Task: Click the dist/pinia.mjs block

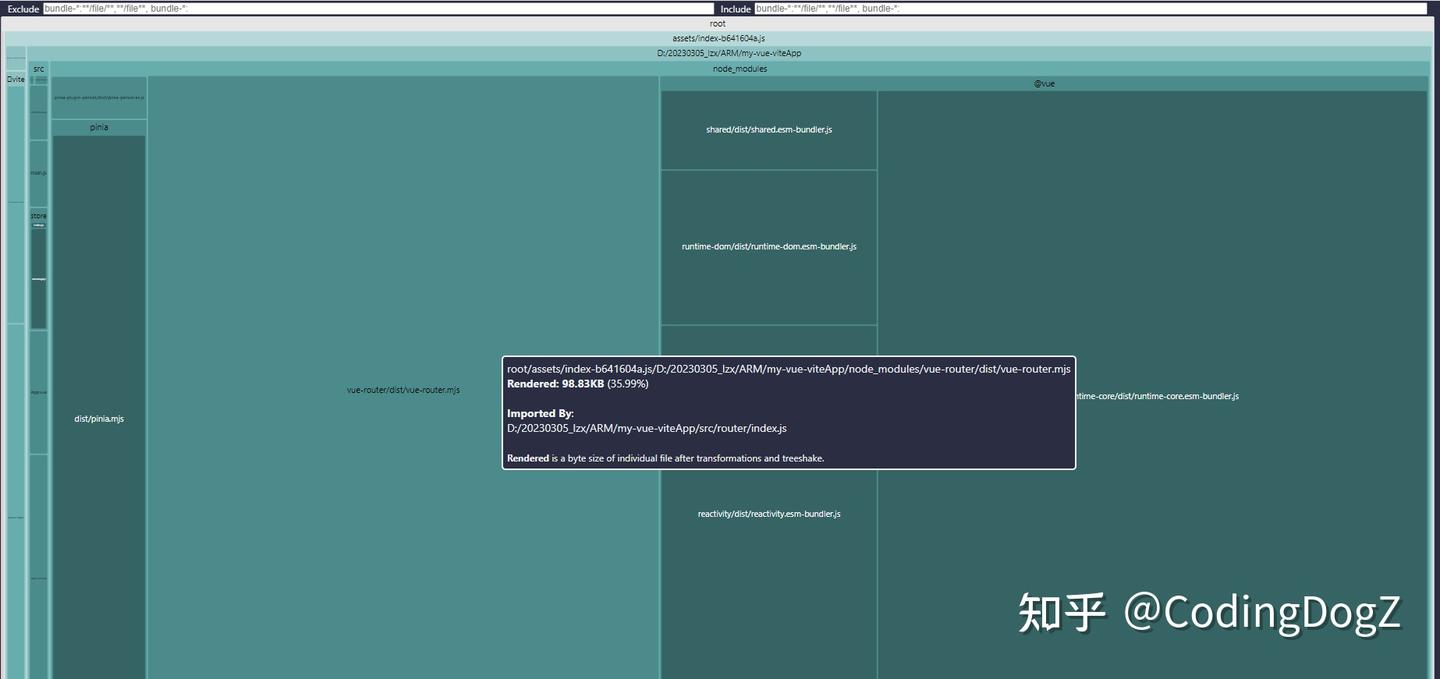Action: click(99, 419)
